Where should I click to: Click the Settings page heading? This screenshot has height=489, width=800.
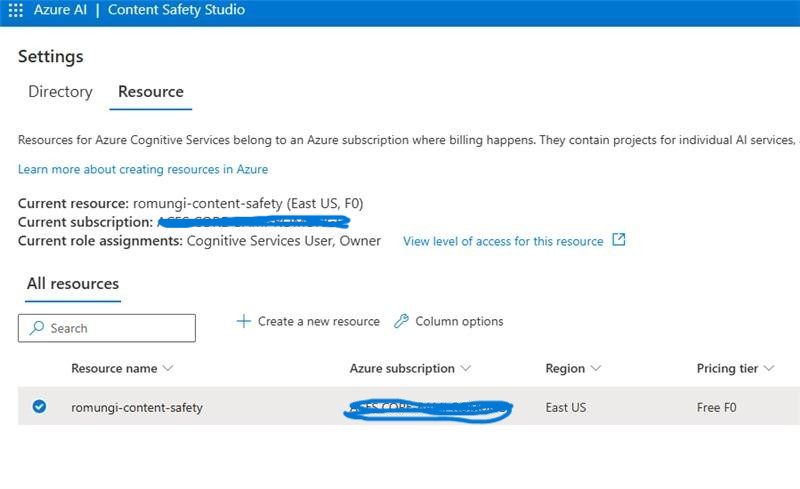[x=51, y=56]
